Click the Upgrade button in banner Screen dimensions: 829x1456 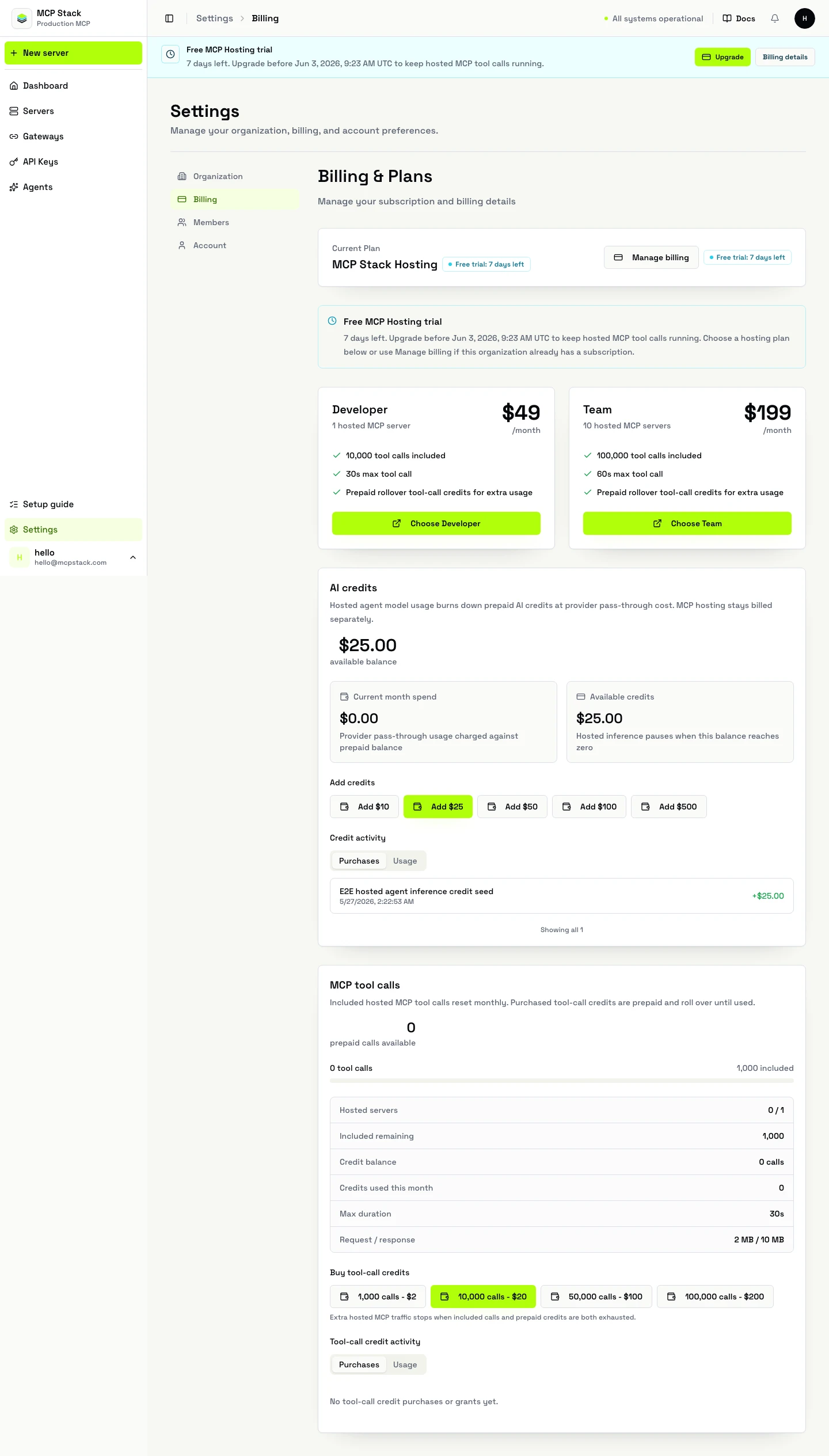pos(722,57)
